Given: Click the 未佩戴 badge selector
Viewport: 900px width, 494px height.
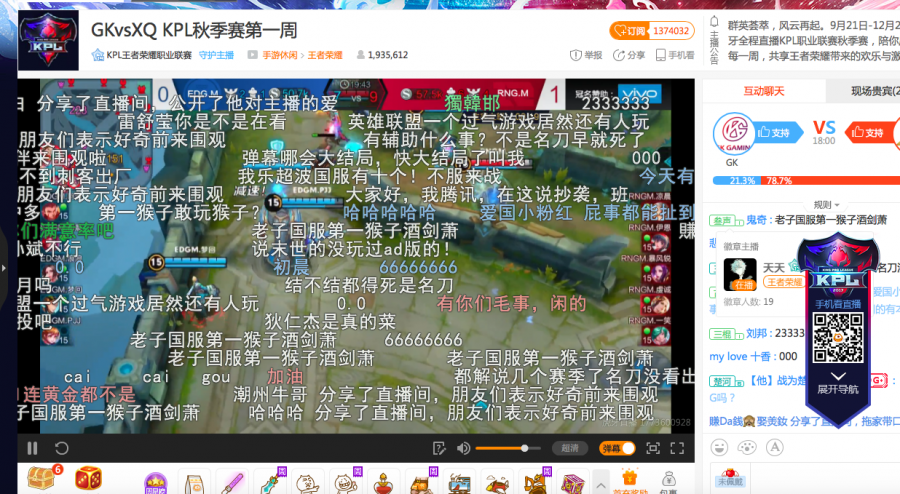Looking at the screenshot, I should pos(730,479).
